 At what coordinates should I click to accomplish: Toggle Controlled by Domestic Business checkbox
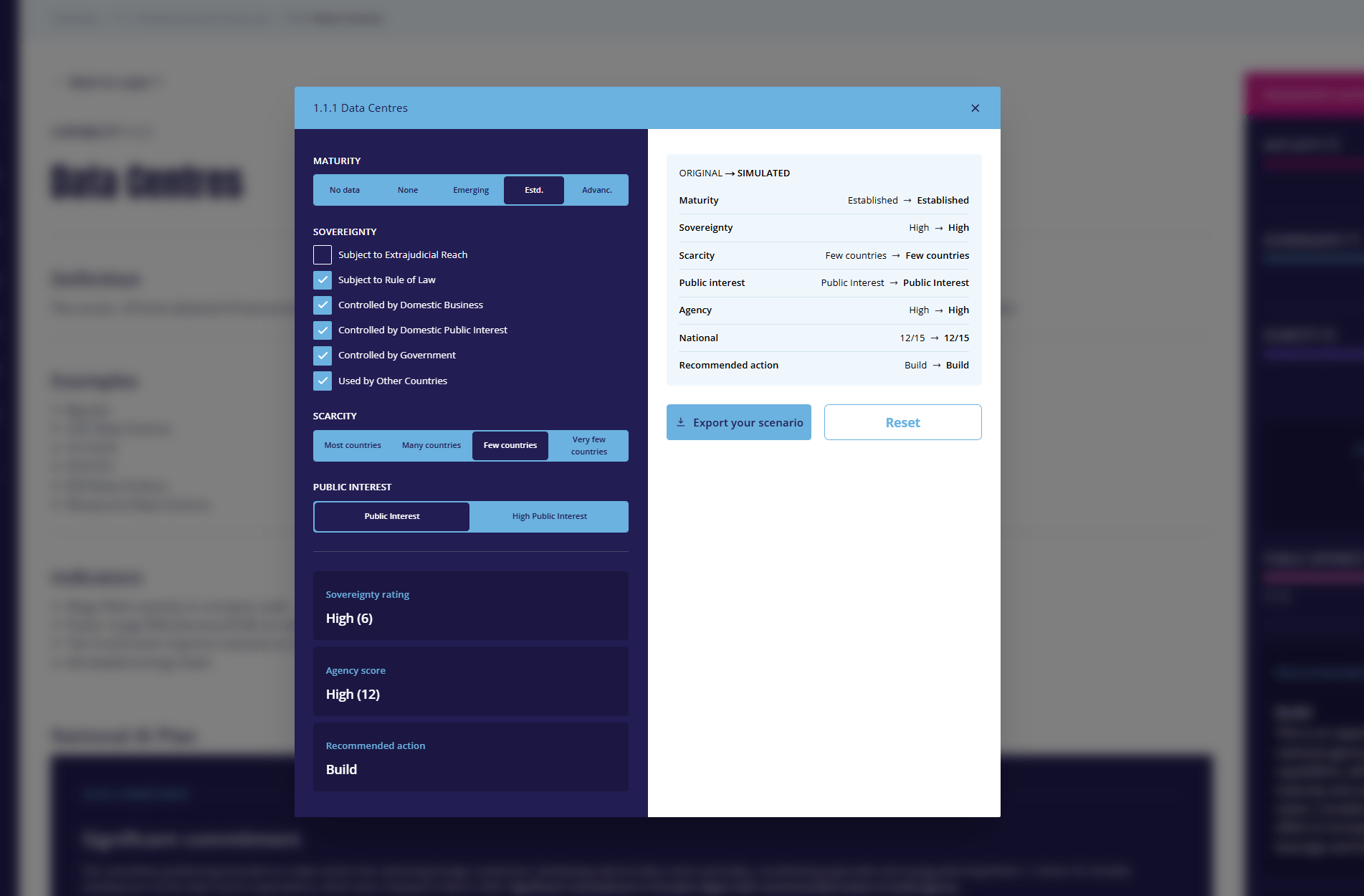click(x=323, y=305)
